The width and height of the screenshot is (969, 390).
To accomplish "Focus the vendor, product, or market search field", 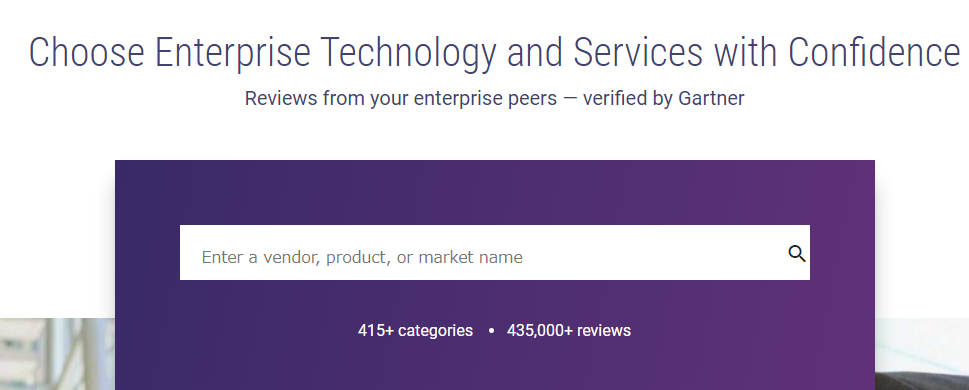I will [x=494, y=252].
